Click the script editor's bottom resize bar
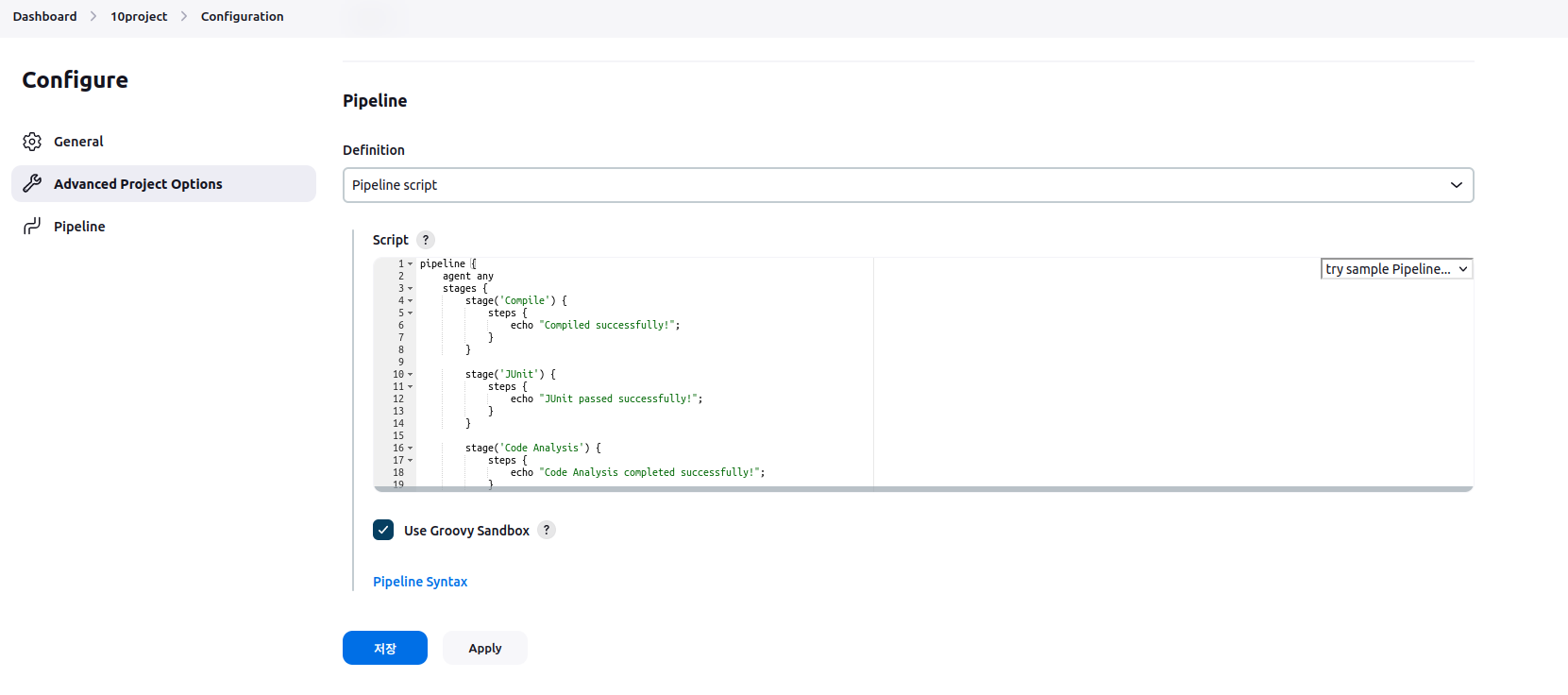This screenshot has height=695, width=1568. pos(923,489)
